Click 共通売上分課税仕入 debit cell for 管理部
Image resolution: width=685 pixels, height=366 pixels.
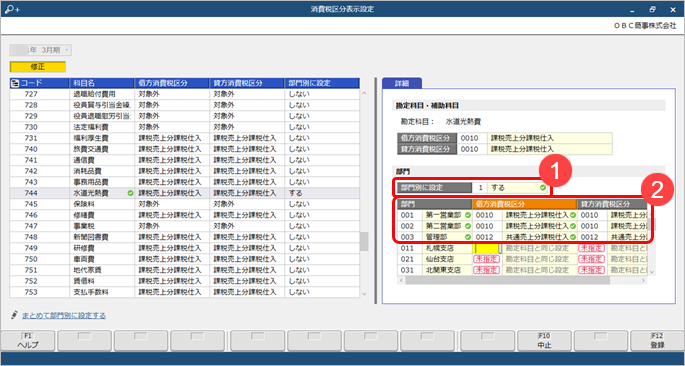[540, 237]
